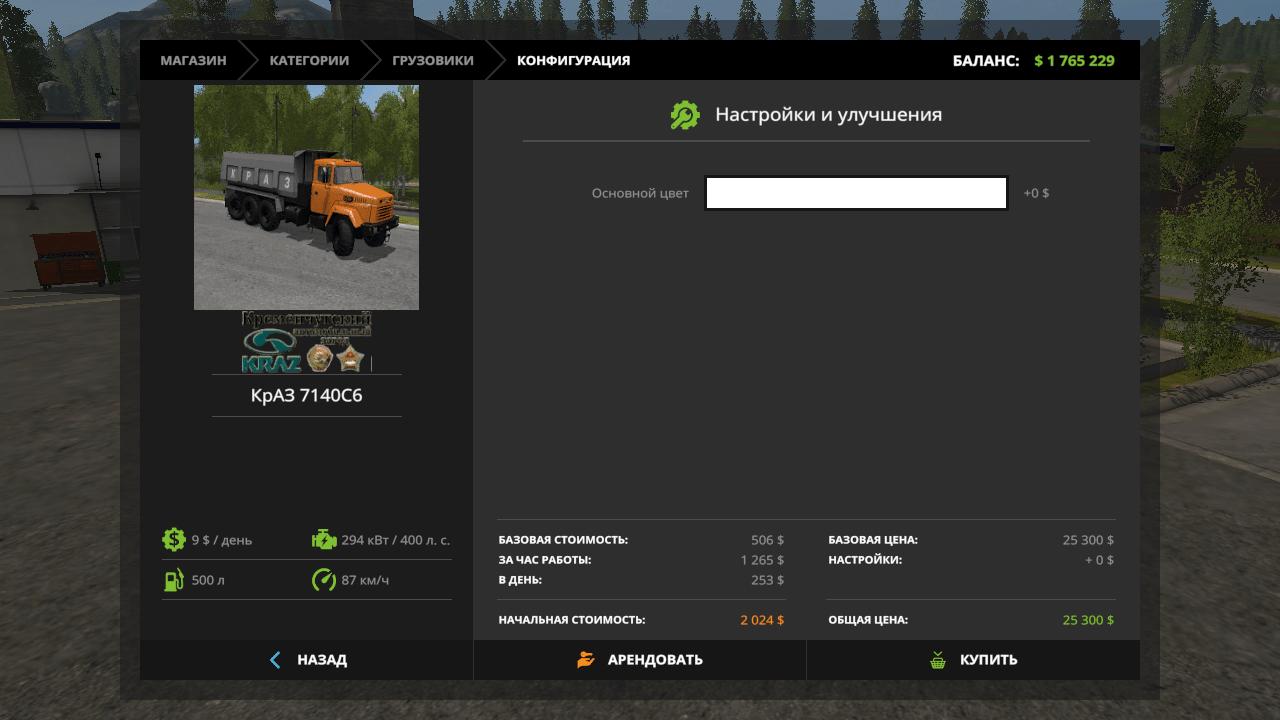Click the orange KrAZ truck preview image
The width and height of the screenshot is (1280, 720).
click(x=306, y=197)
